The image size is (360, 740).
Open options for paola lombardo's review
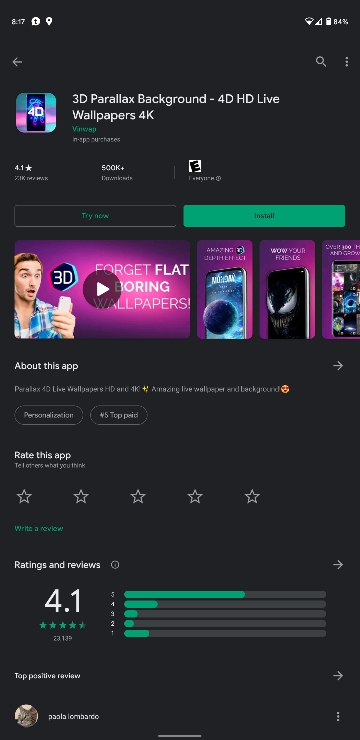[x=338, y=716]
